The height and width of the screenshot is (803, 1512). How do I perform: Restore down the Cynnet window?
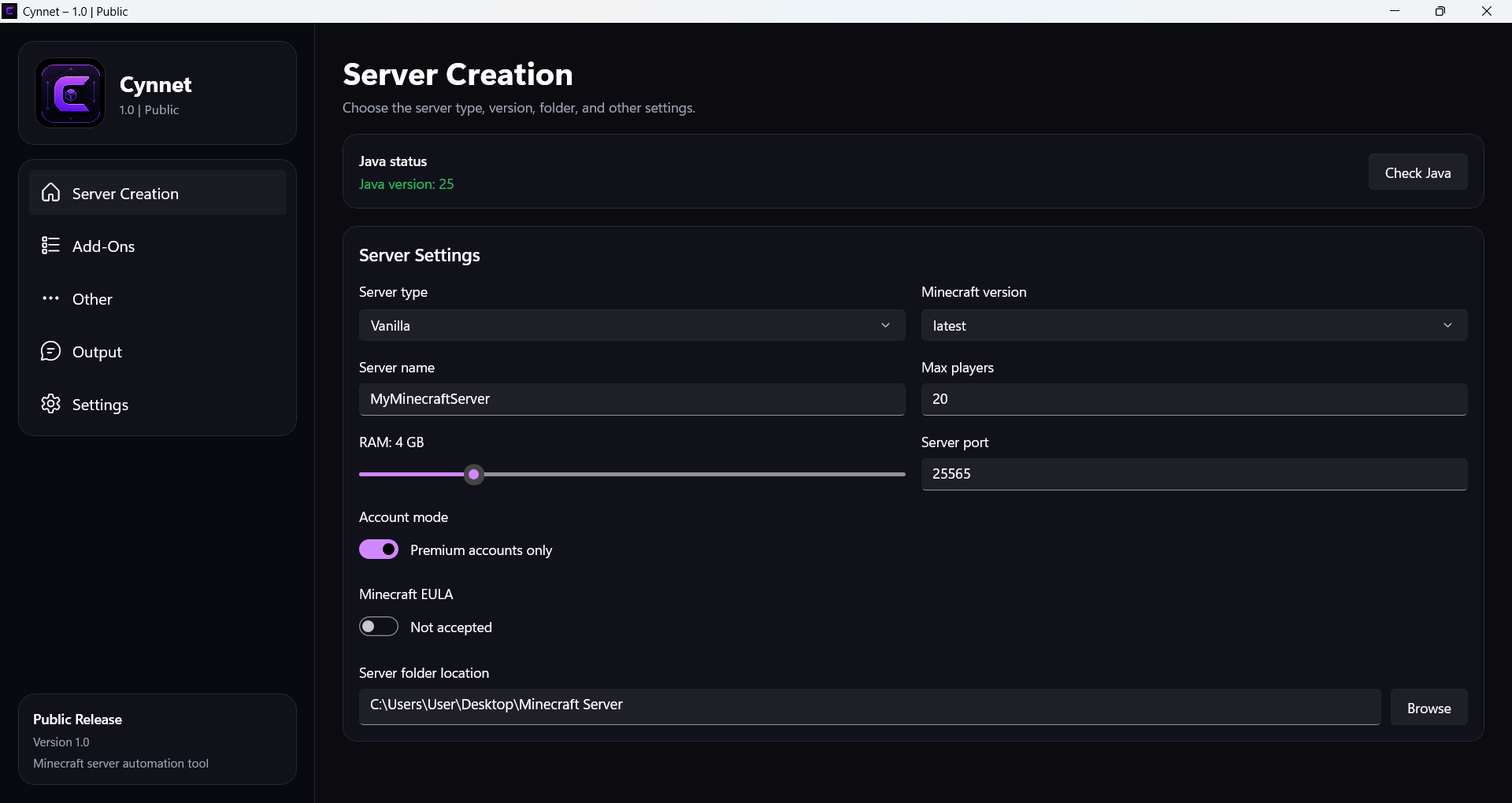[1440, 11]
